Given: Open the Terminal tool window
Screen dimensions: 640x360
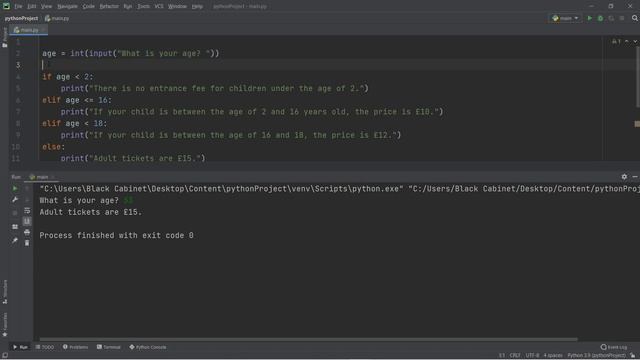Looking at the screenshot, I should point(109,347).
